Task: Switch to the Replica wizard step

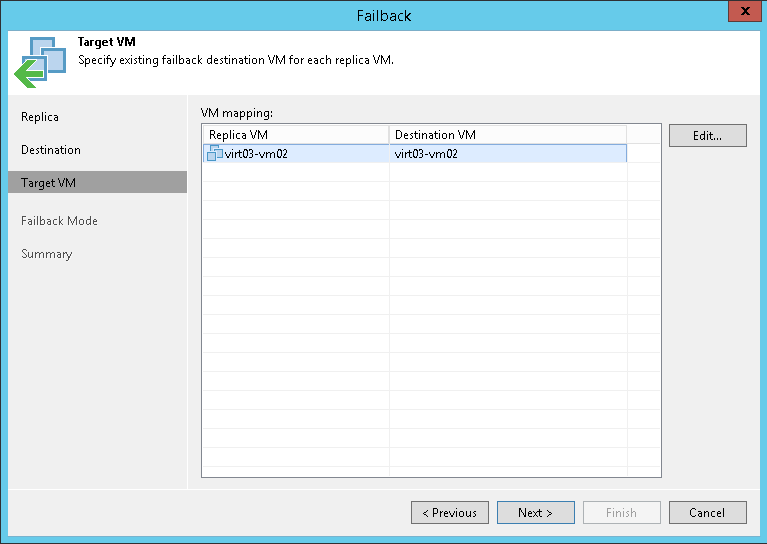Action: [x=40, y=117]
